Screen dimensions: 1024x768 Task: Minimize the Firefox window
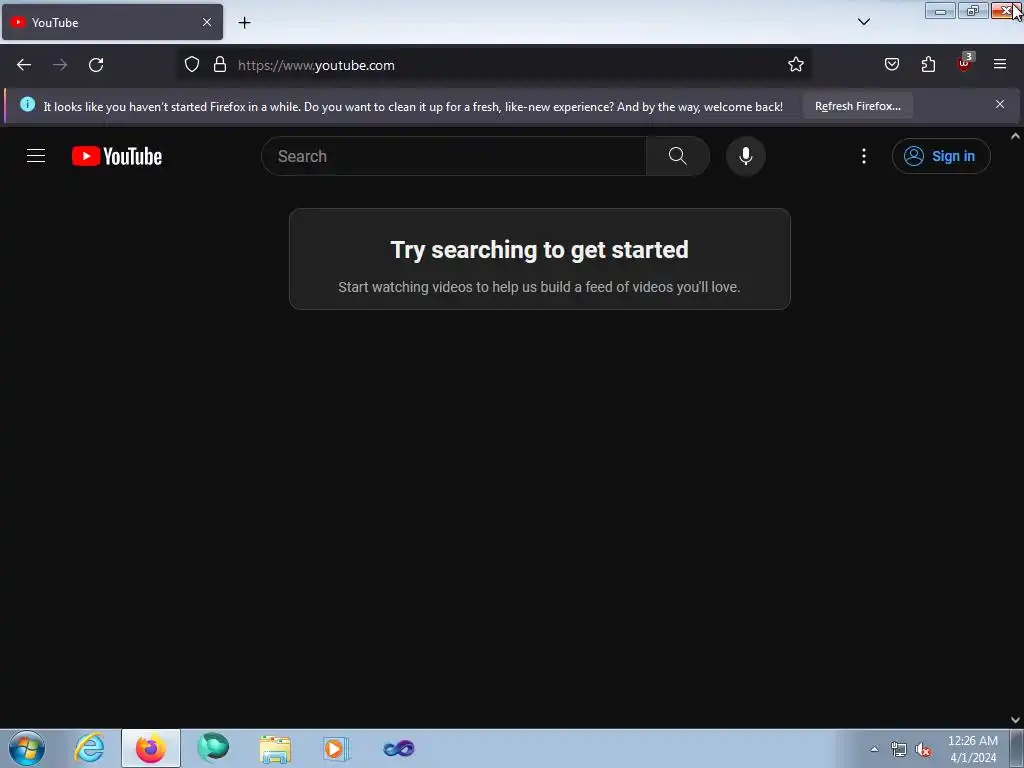[x=940, y=10]
